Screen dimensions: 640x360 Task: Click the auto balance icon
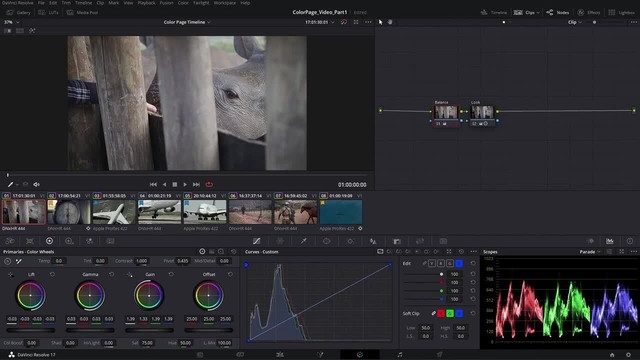[7, 261]
